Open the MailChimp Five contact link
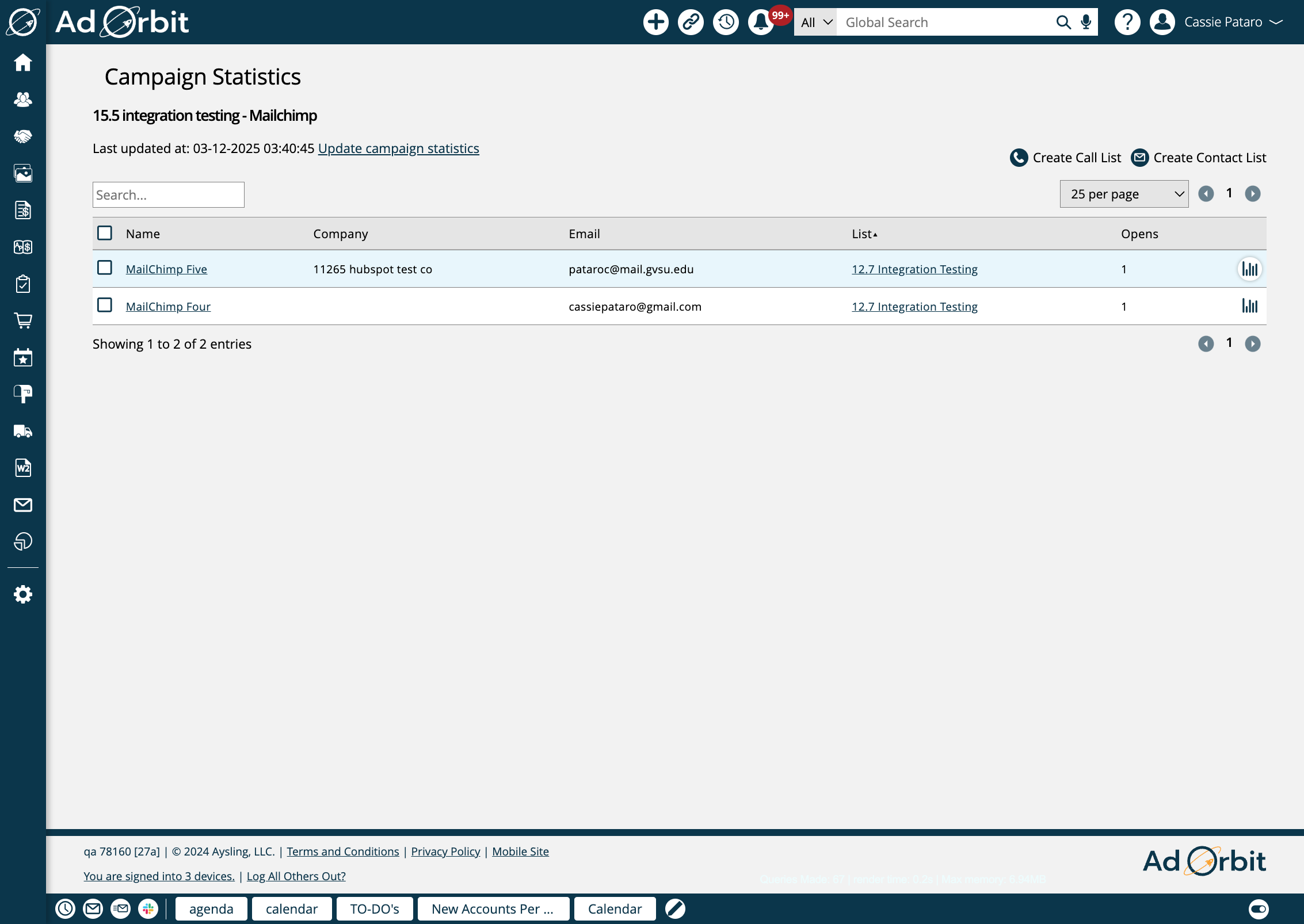 (166, 269)
